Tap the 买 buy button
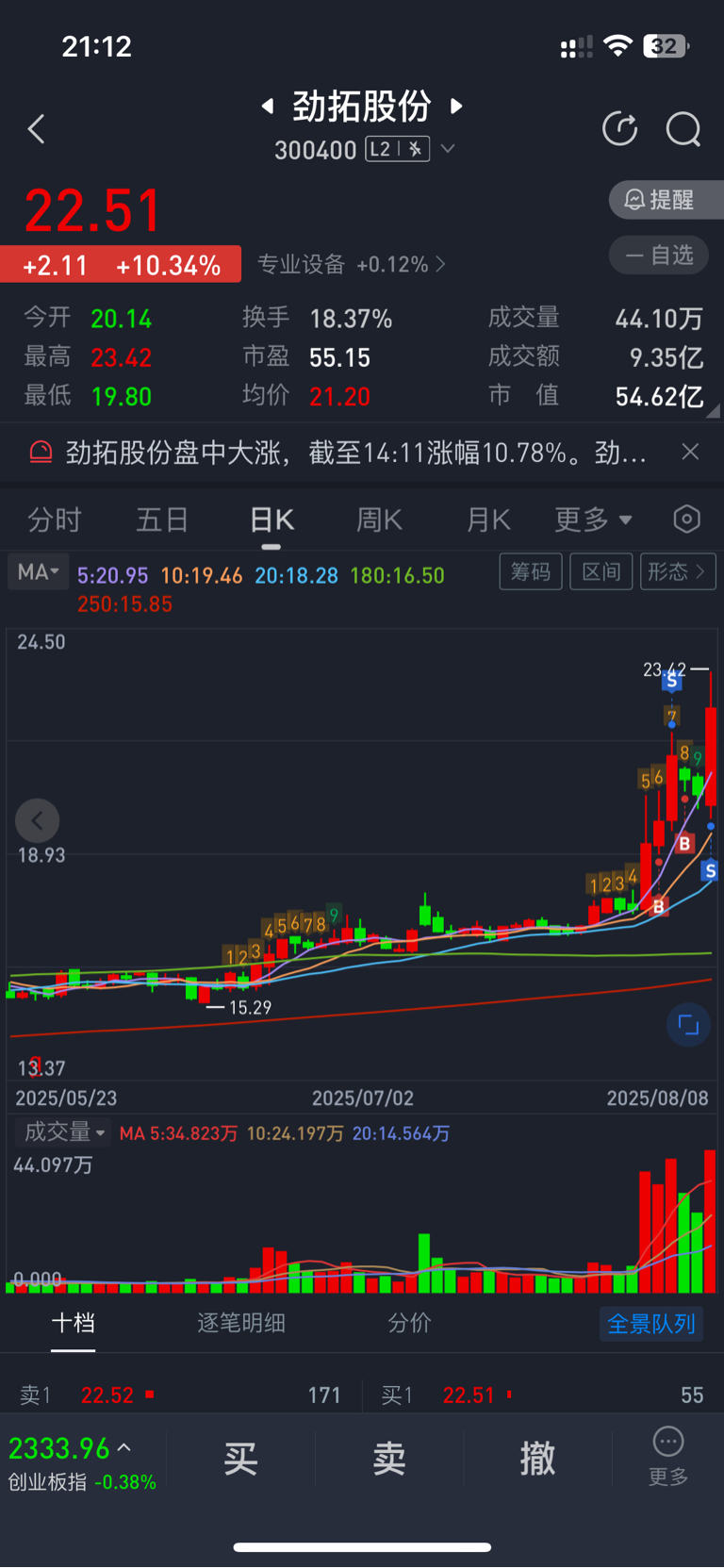The width and height of the screenshot is (724, 1568). click(x=241, y=1459)
